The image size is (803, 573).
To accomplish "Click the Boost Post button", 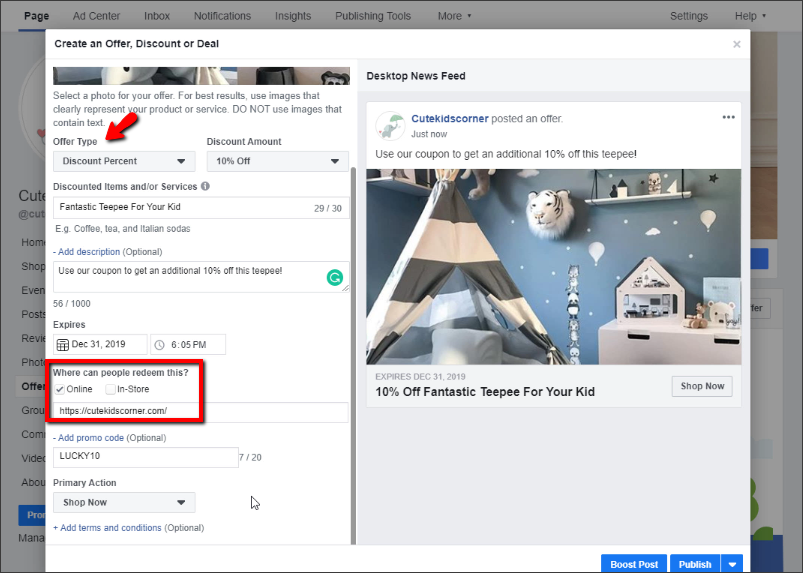I will point(634,564).
